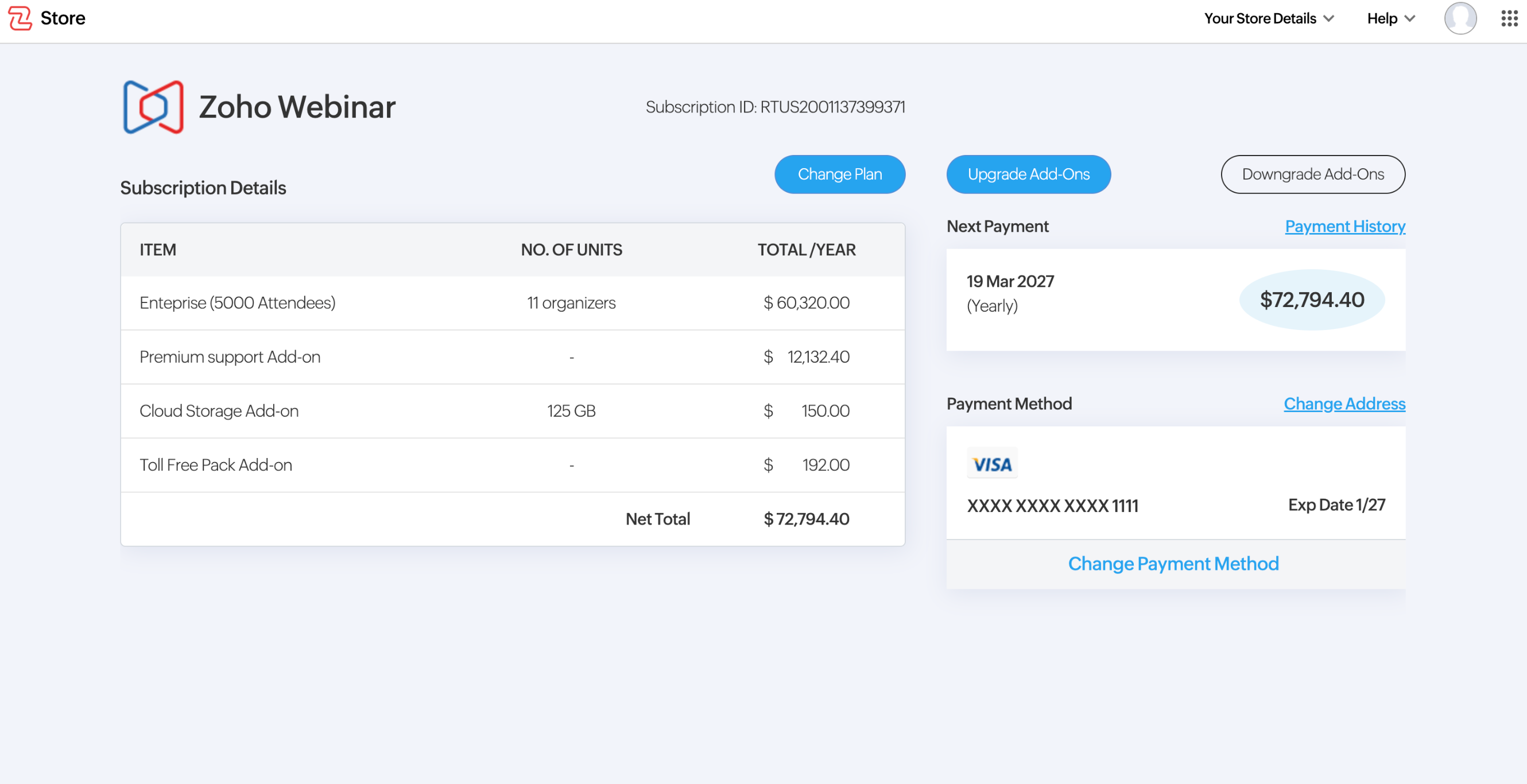Image resolution: width=1527 pixels, height=784 pixels.
Task: Open the Payment History link
Action: (1344, 226)
